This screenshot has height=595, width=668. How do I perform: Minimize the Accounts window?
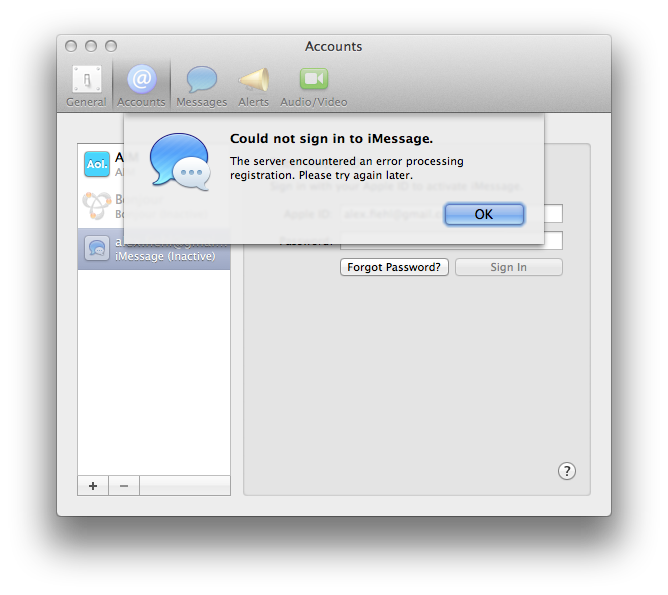click(x=91, y=46)
